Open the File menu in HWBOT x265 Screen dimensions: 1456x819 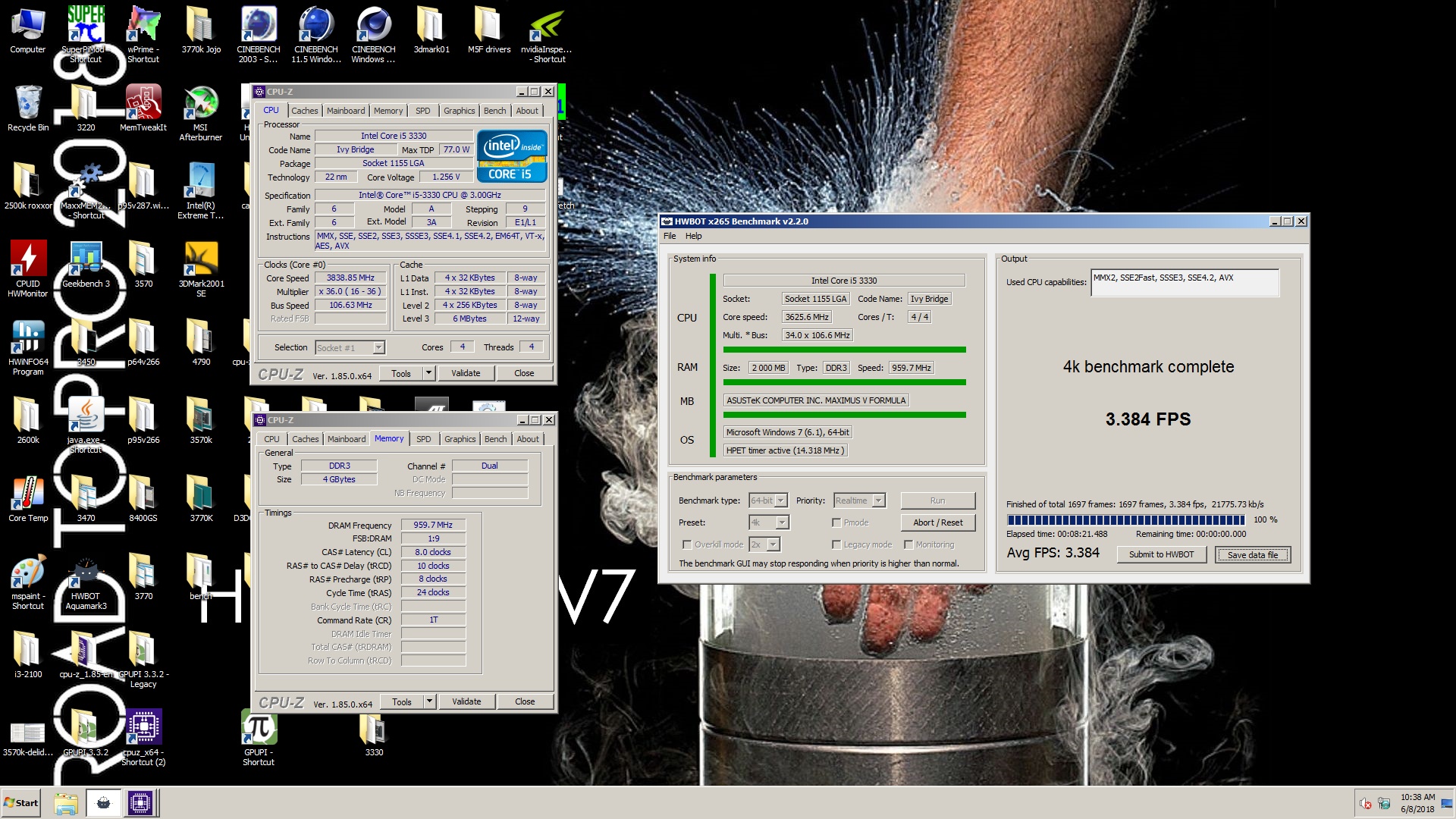tap(670, 236)
